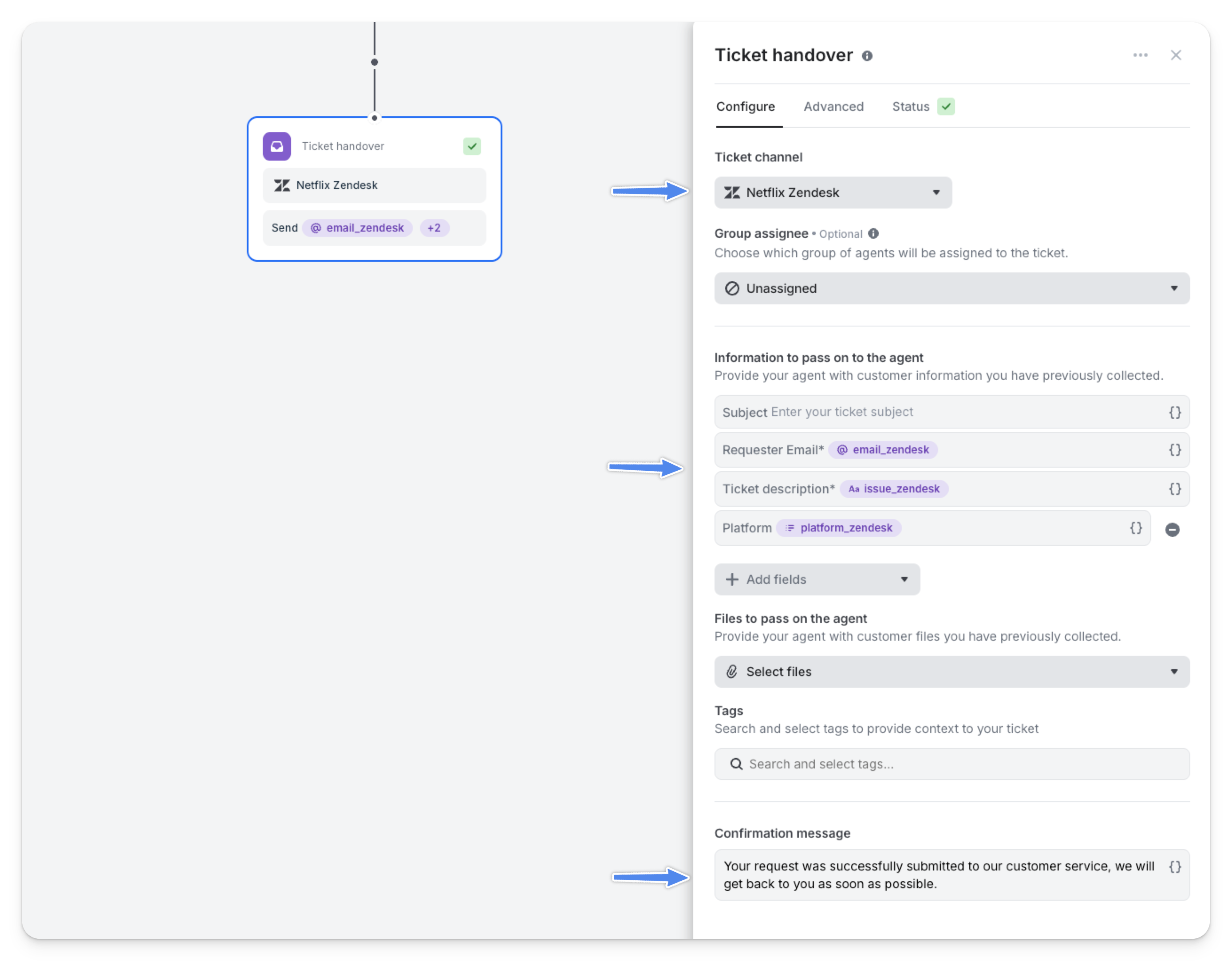
Task: Click the info icon next to Group assignee
Action: pyautogui.click(x=873, y=233)
